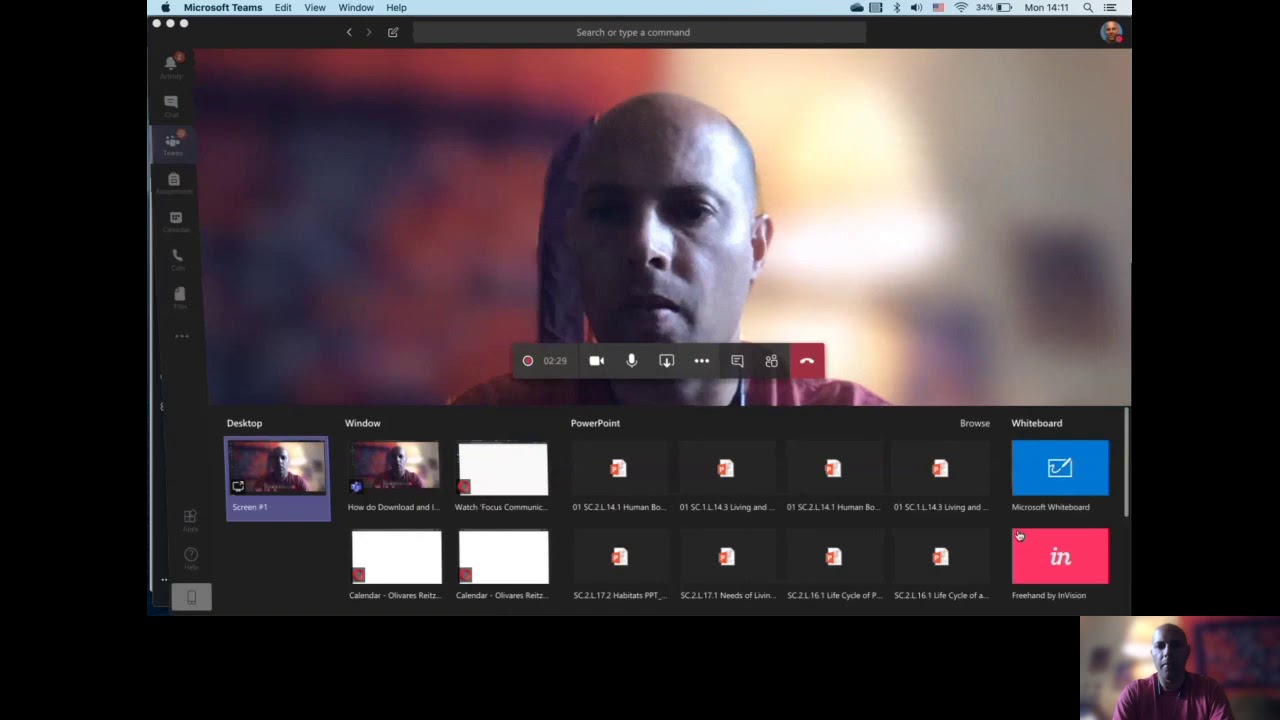This screenshot has height=720, width=1280.
Task: Open Bluetooth status in menu bar
Action: [x=897, y=7]
